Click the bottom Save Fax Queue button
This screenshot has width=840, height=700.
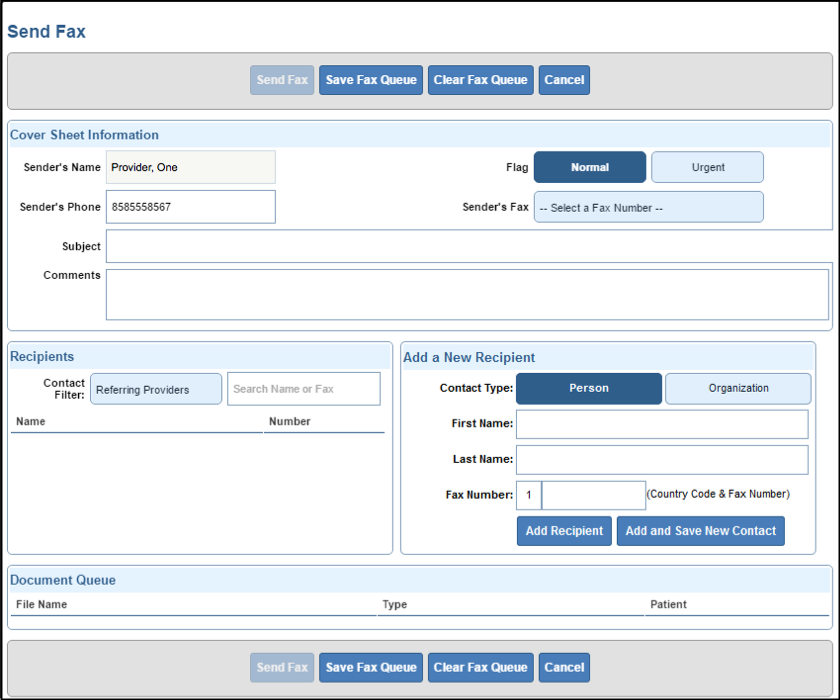pos(371,668)
